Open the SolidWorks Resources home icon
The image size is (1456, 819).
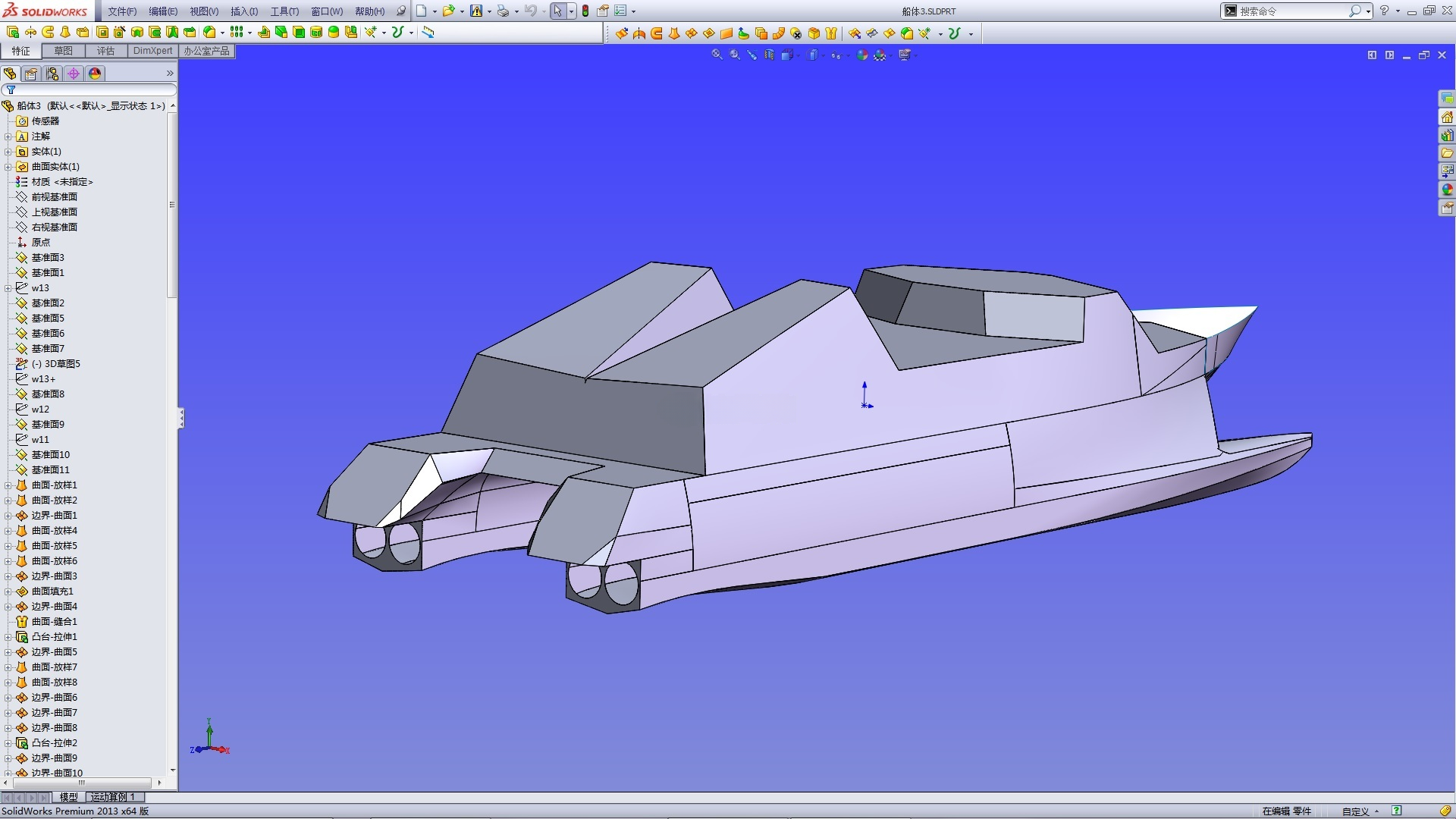click(x=1447, y=117)
